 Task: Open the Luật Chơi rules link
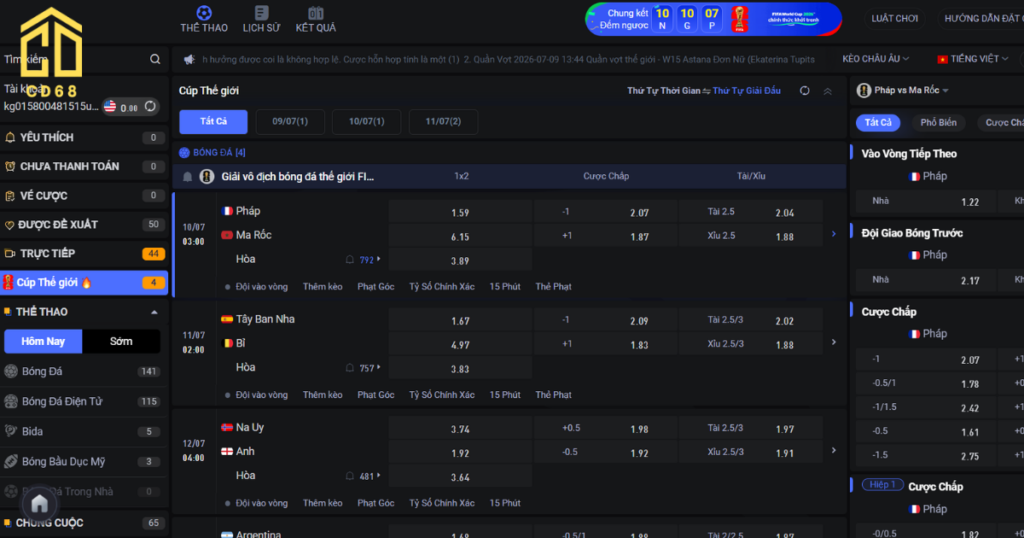pyautogui.click(x=894, y=19)
